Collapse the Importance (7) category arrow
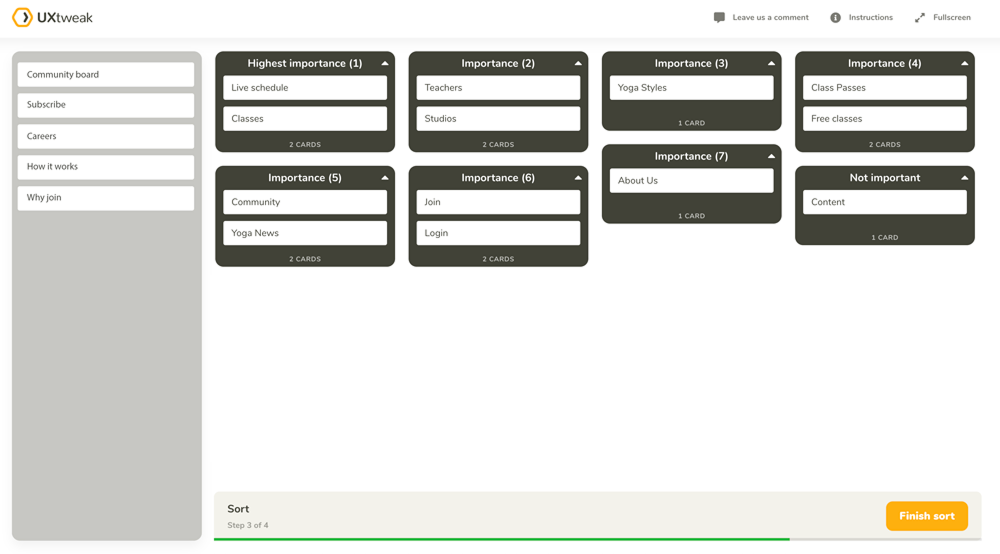This screenshot has height=554, width=1000. (771, 157)
